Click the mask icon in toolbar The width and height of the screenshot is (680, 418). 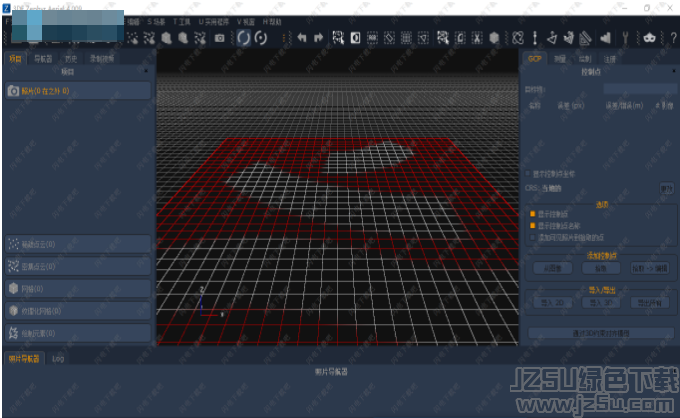[x=649, y=38]
